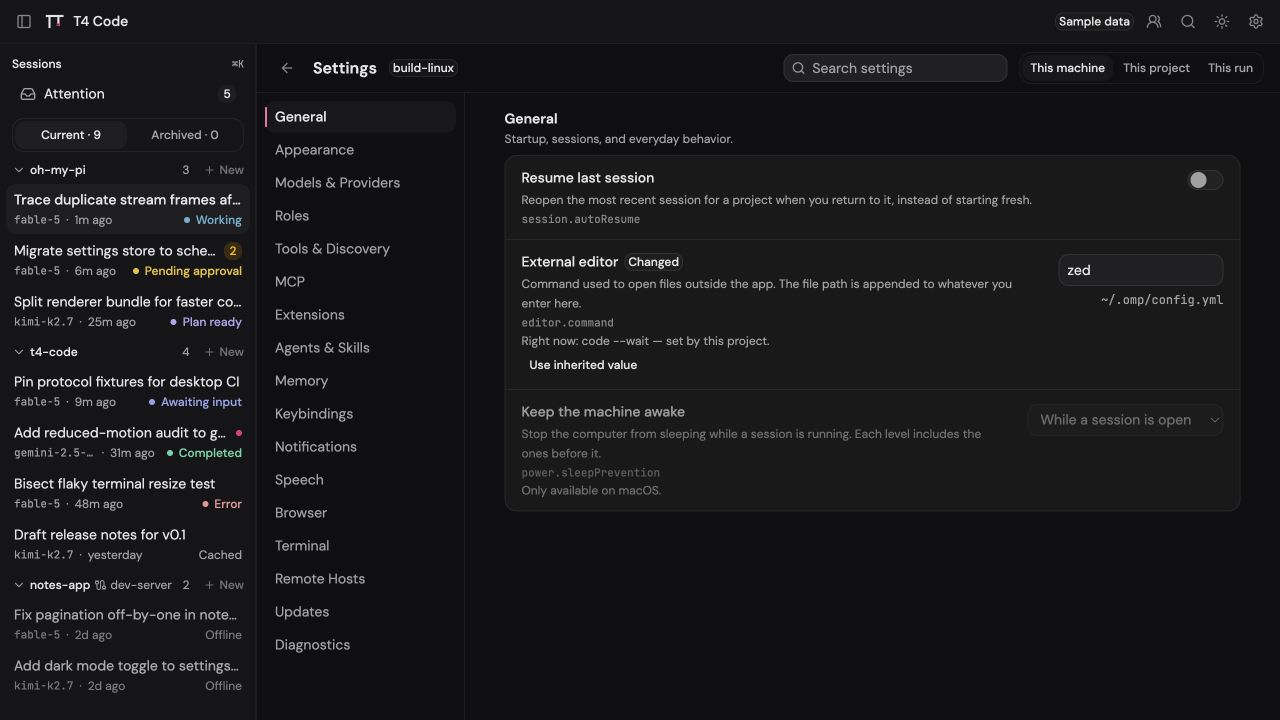Click New session for t4-code

(x=224, y=352)
